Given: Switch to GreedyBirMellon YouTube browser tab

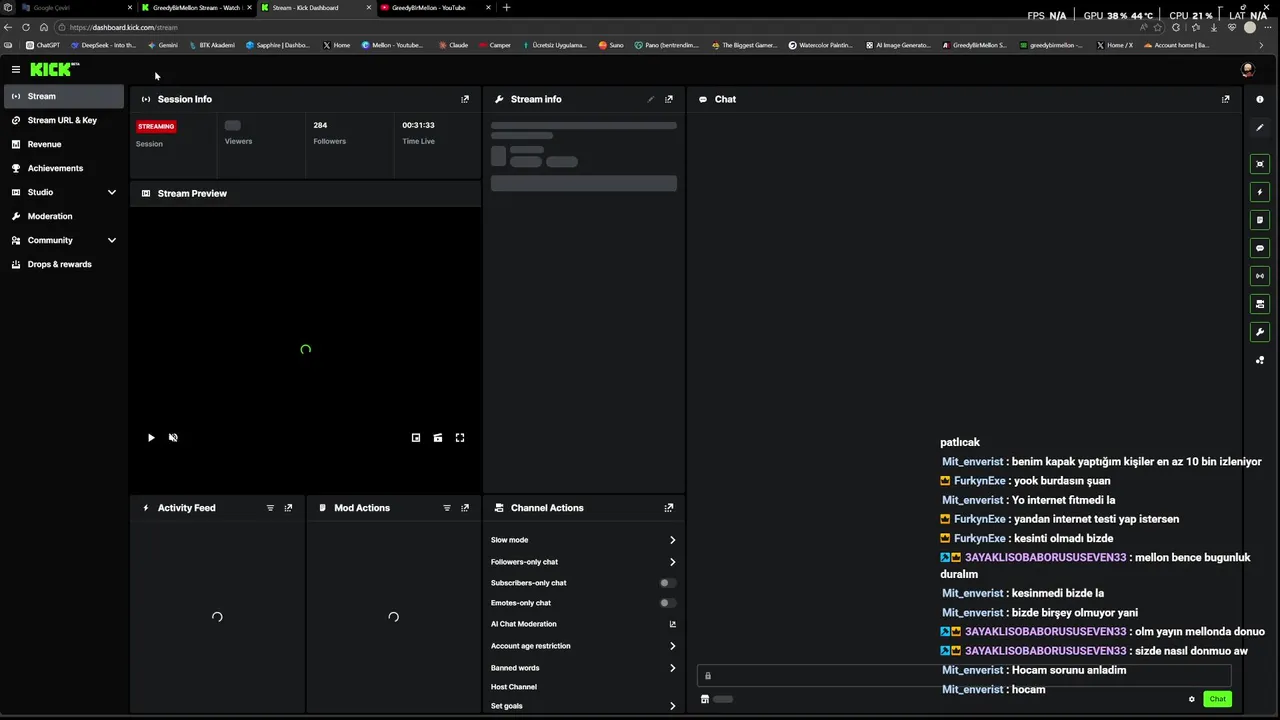Looking at the screenshot, I should [x=436, y=7].
